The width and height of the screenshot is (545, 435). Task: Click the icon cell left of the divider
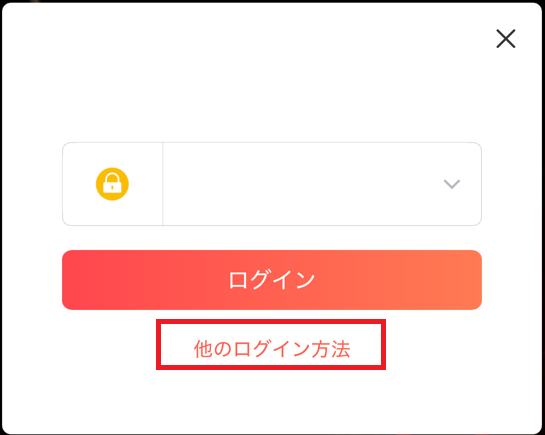[x=112, y=184]
